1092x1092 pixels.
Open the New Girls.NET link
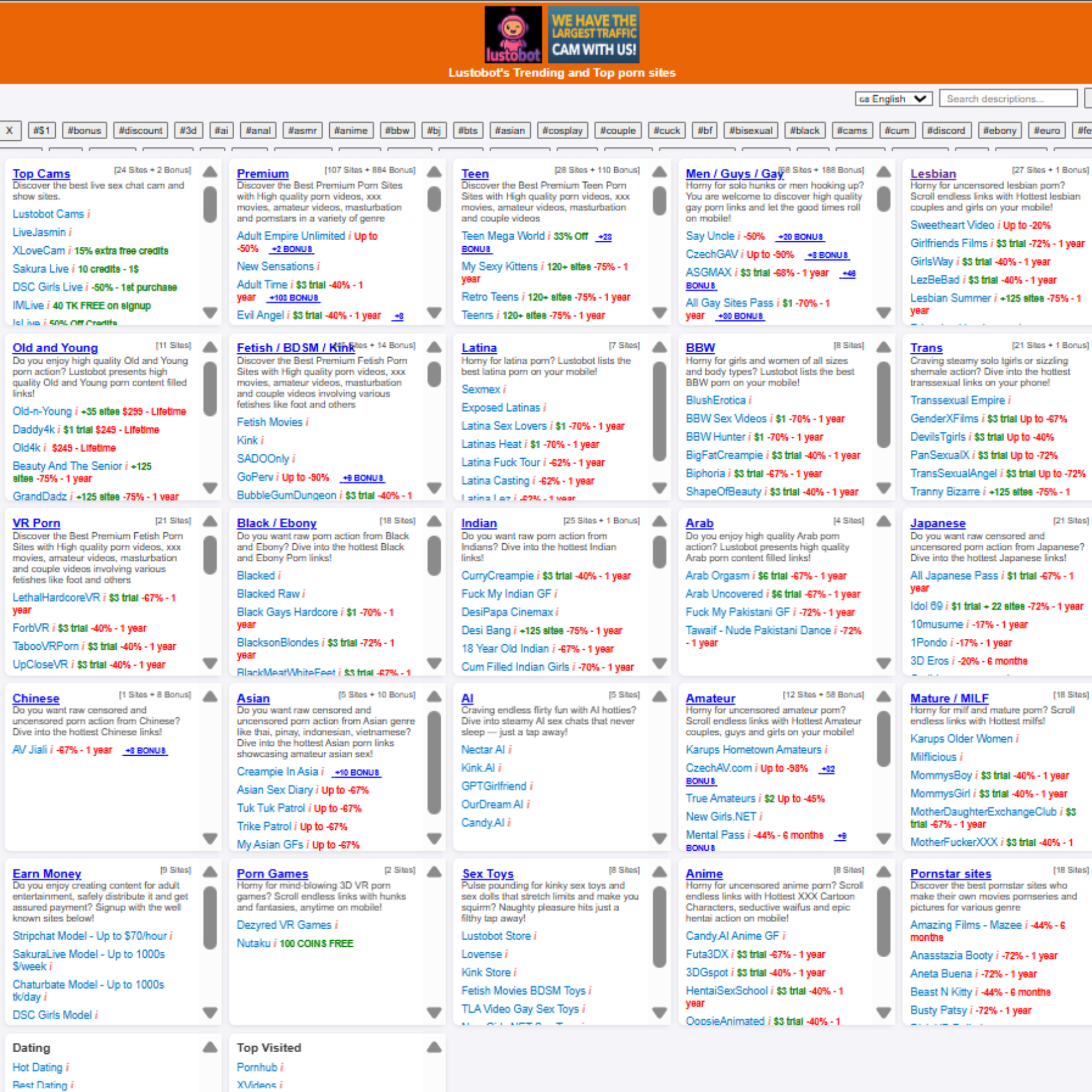[x=721, y=817]
